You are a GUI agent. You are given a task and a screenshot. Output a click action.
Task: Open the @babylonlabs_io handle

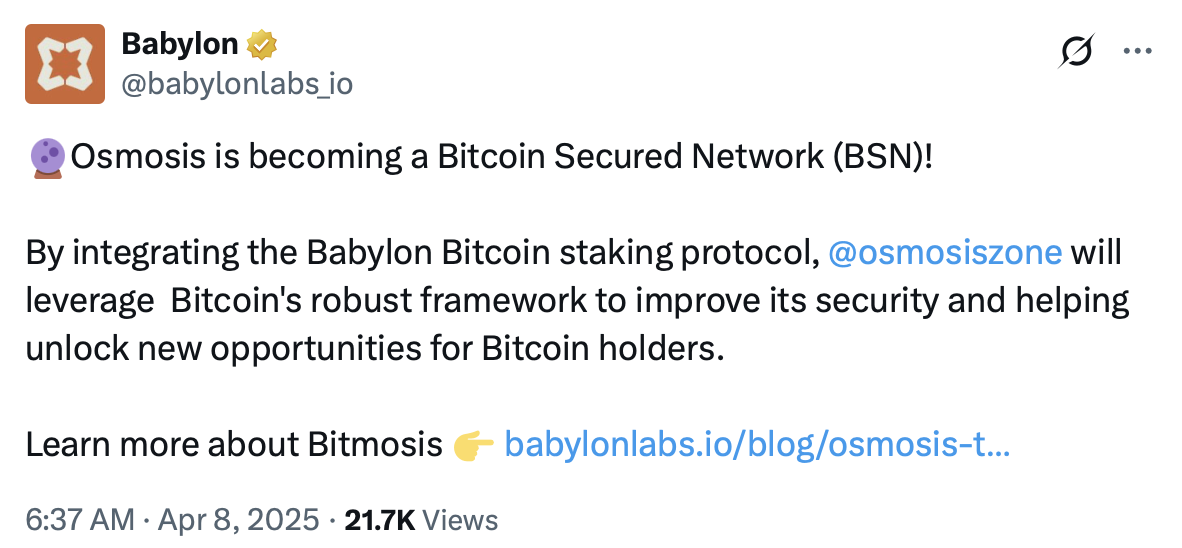[x=237, y=84]
